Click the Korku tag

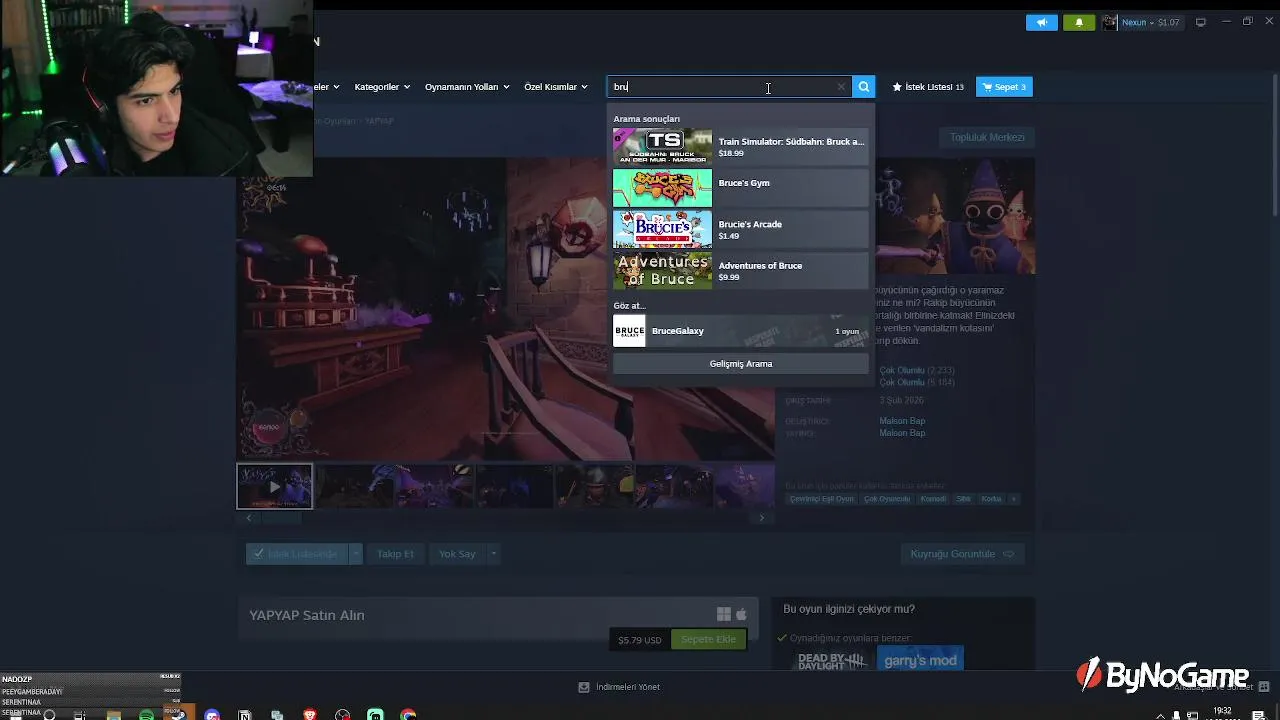[x=991, y=499]
